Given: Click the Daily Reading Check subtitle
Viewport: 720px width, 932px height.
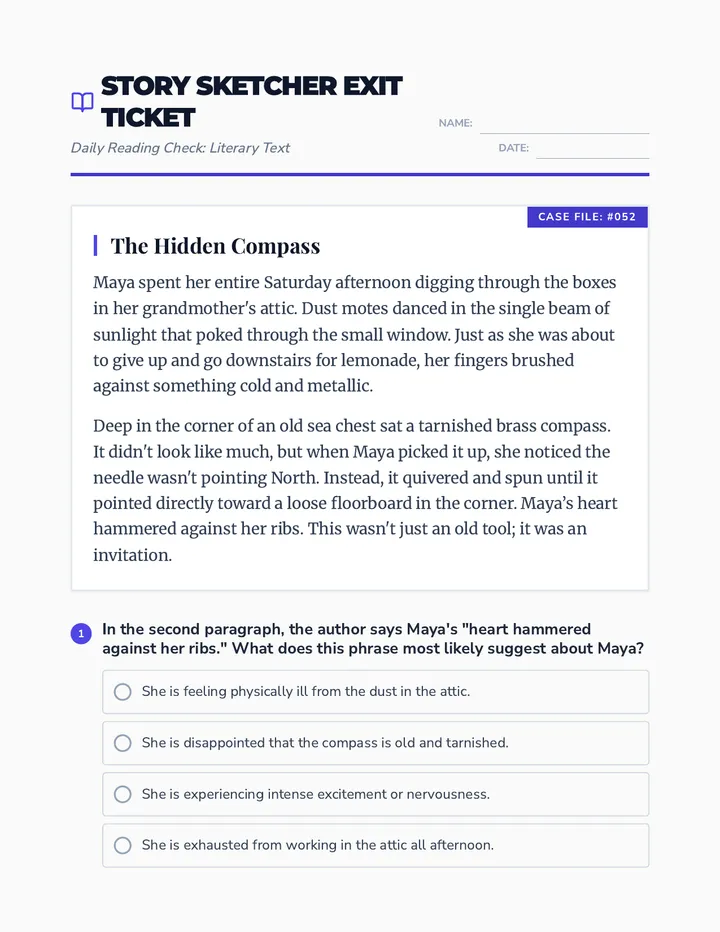Looking at the screenshot, I should 180,148.
